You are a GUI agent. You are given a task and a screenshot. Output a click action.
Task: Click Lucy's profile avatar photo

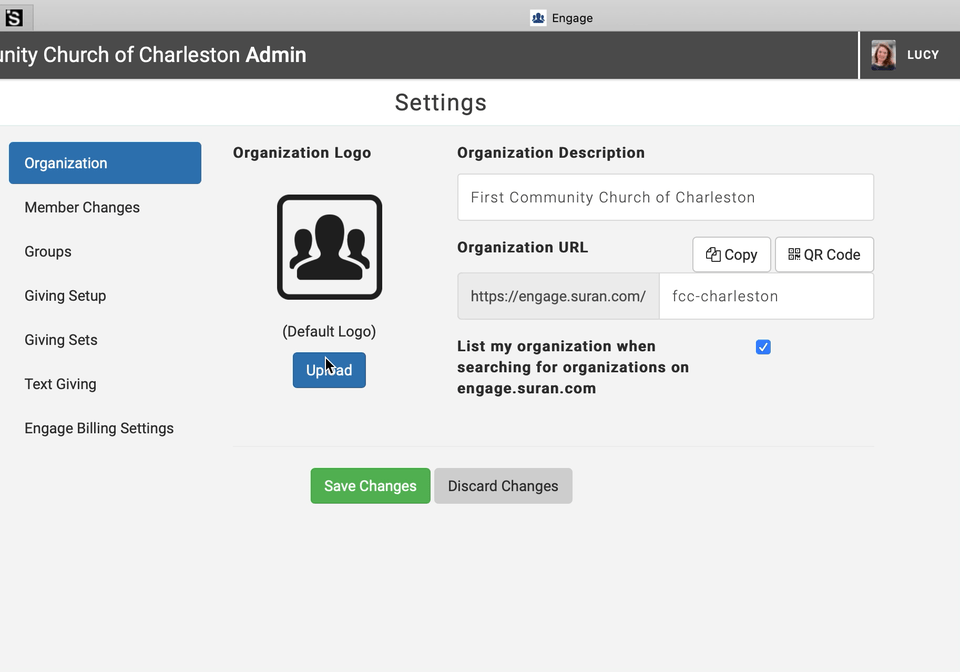tap(883, 55)
